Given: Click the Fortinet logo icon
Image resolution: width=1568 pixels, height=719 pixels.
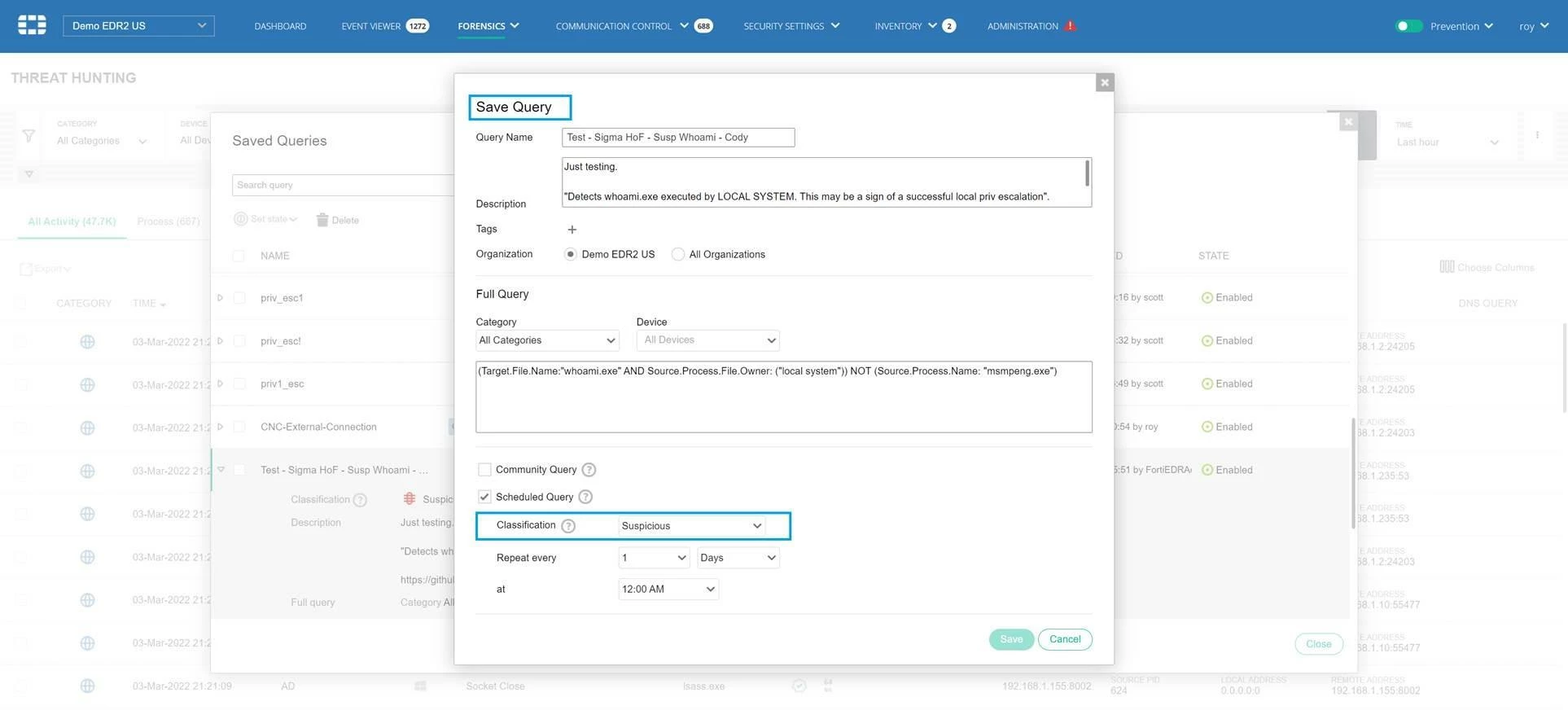Looking at the screenshot, I should click(32, 25).
